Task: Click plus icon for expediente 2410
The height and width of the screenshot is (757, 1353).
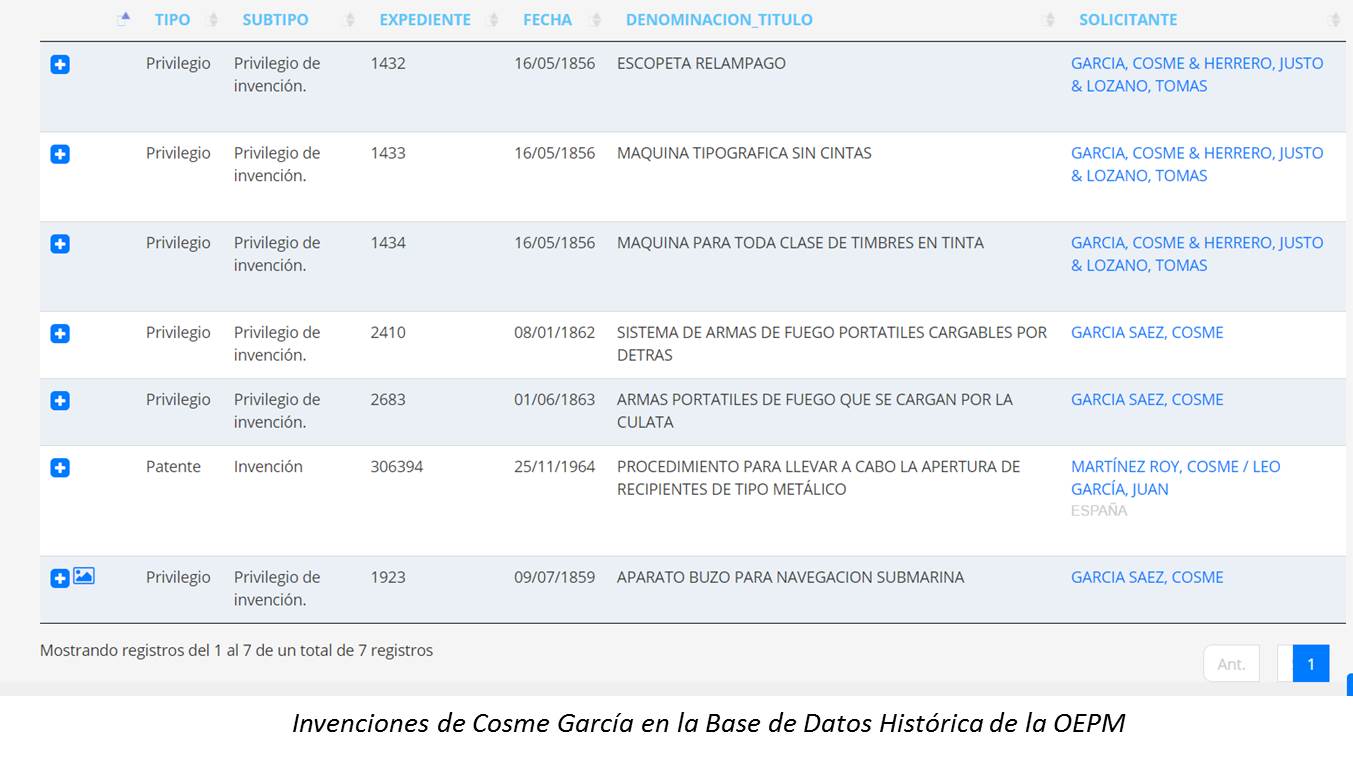Action: point(60,334)
